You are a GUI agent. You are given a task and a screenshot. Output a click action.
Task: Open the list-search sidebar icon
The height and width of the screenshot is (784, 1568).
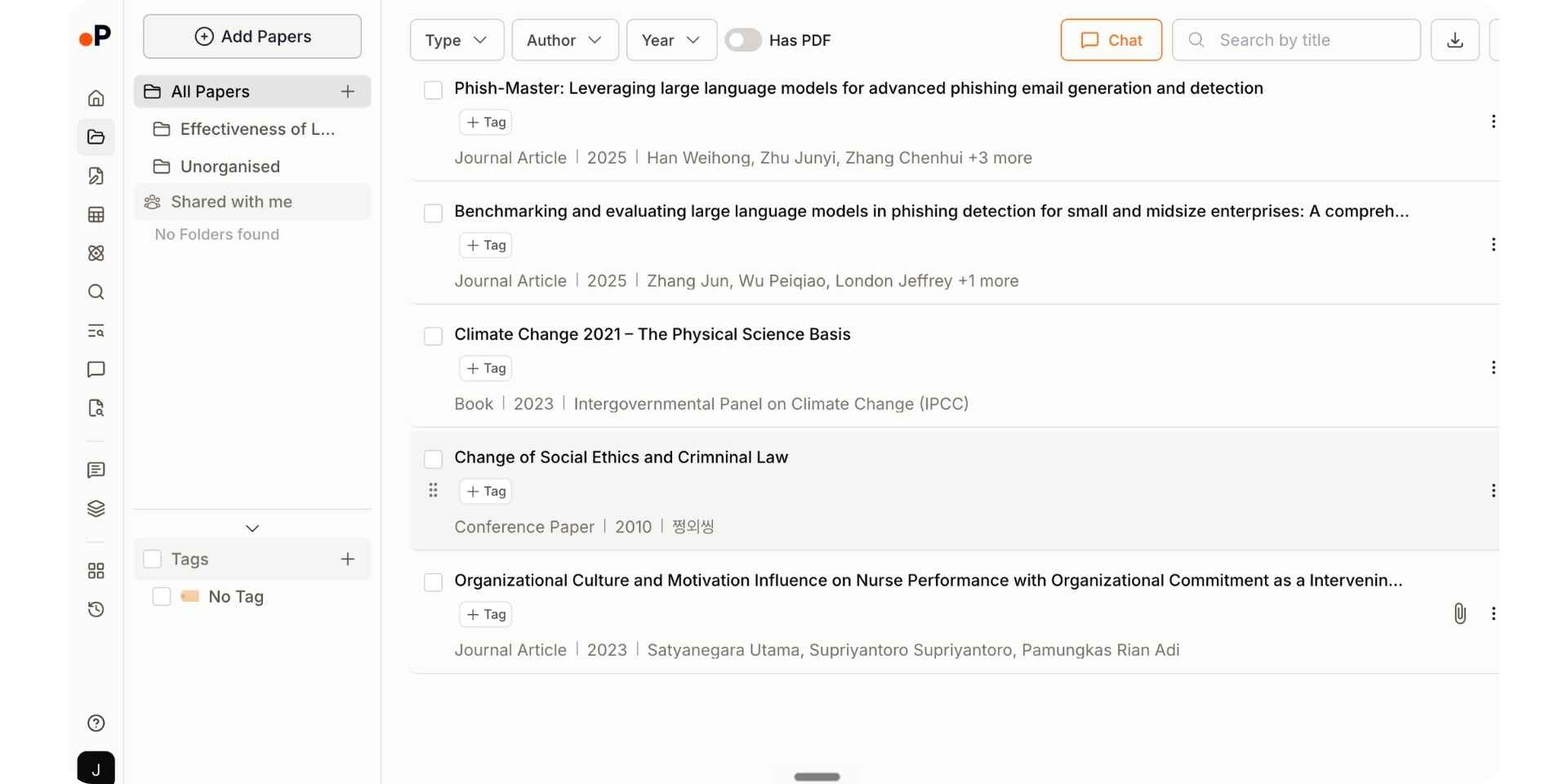pos(96,331)
